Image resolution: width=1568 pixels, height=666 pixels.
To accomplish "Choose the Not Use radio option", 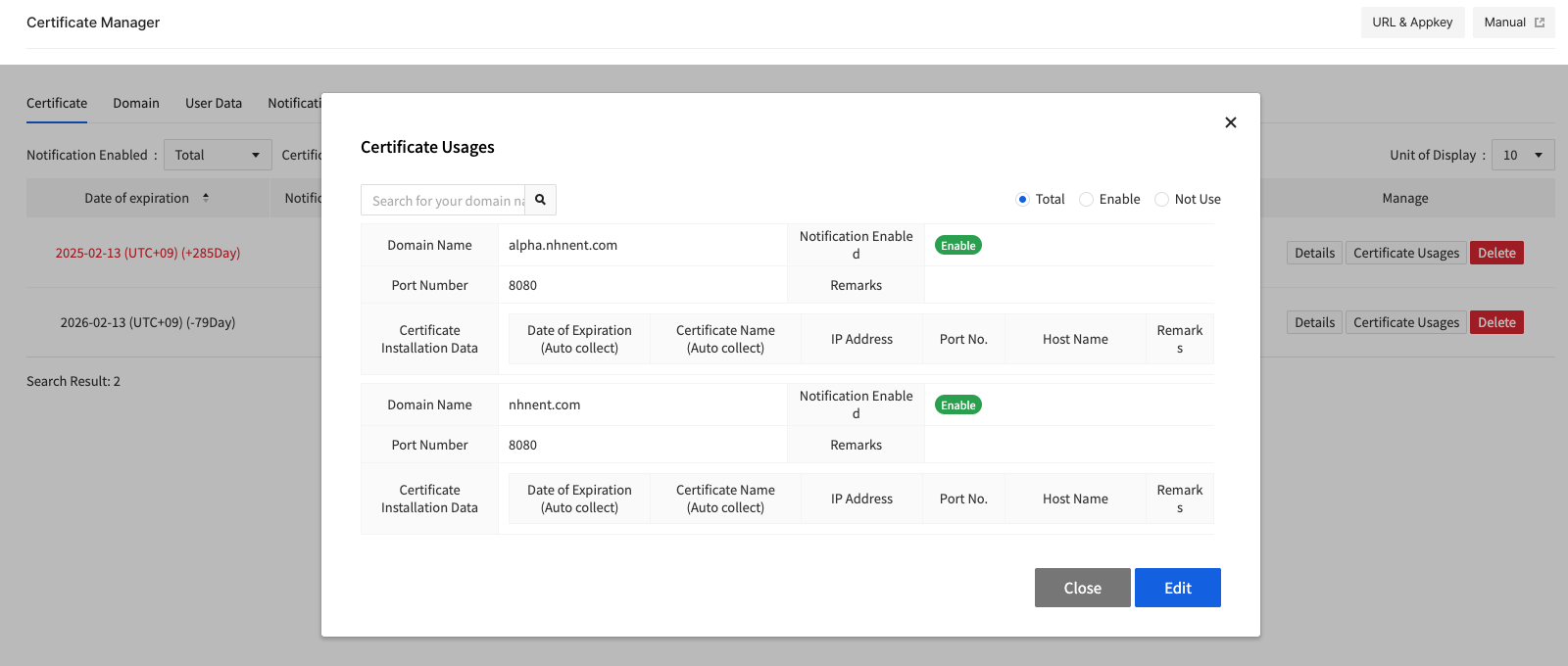I will (1161, 200).
